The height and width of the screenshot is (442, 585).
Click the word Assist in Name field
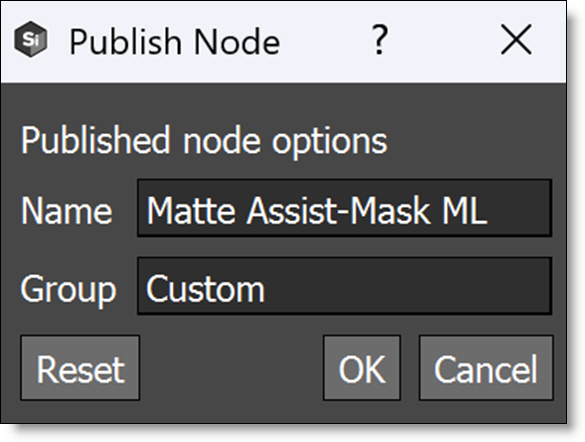click(x=292, y=211)
